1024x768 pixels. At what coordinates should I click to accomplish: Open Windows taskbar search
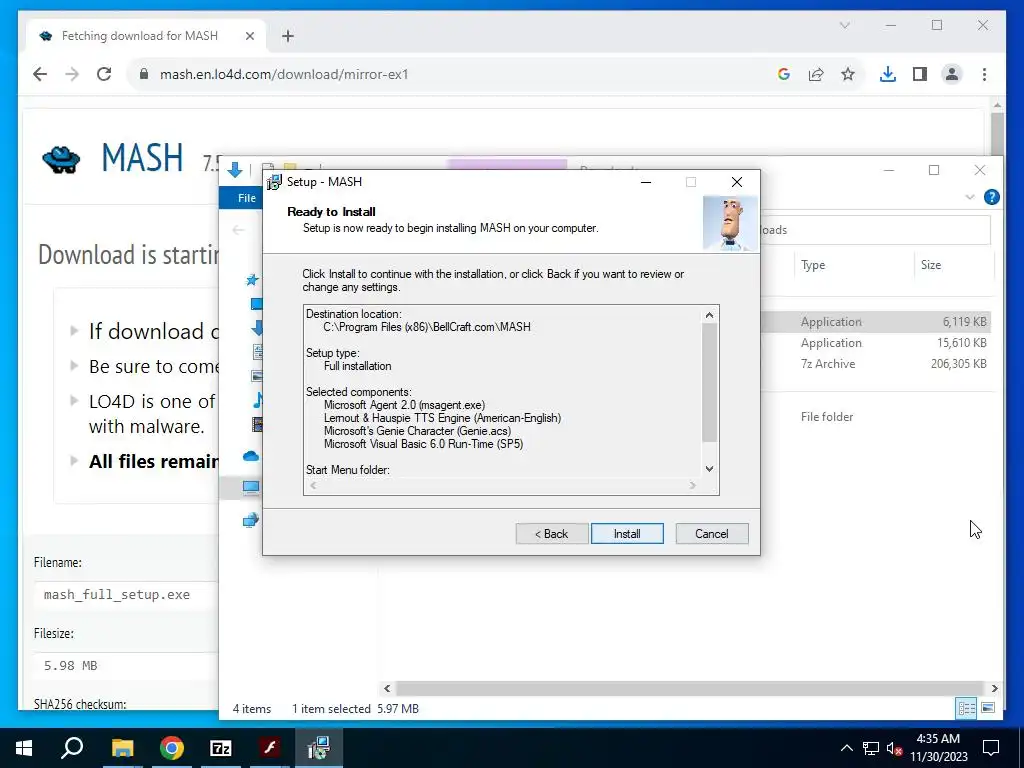(72, 748)
